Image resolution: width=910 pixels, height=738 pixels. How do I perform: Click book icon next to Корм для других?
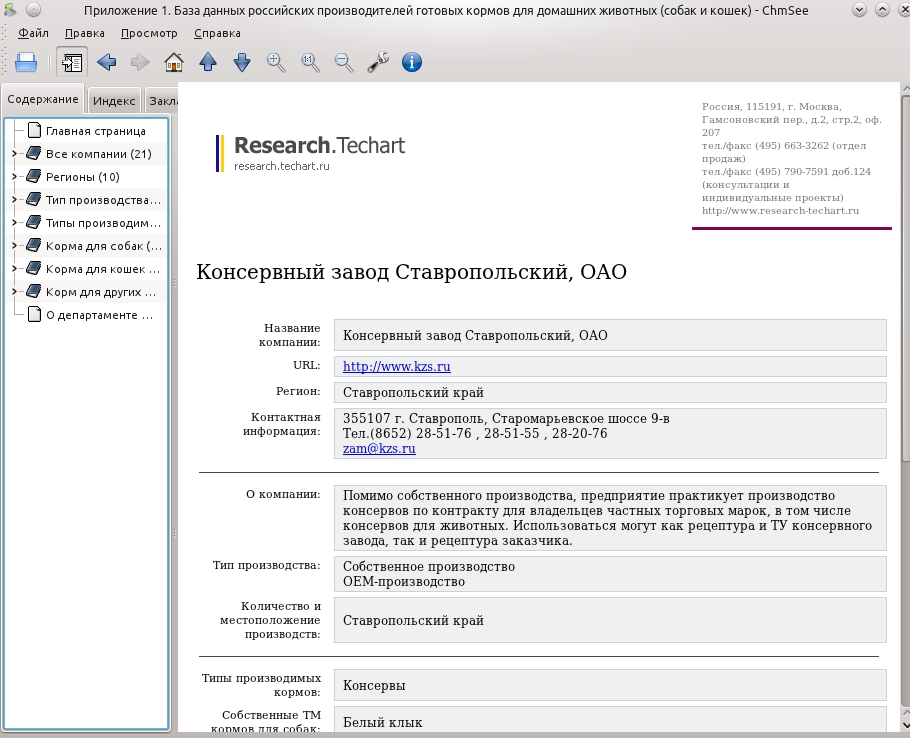point(34,291)
